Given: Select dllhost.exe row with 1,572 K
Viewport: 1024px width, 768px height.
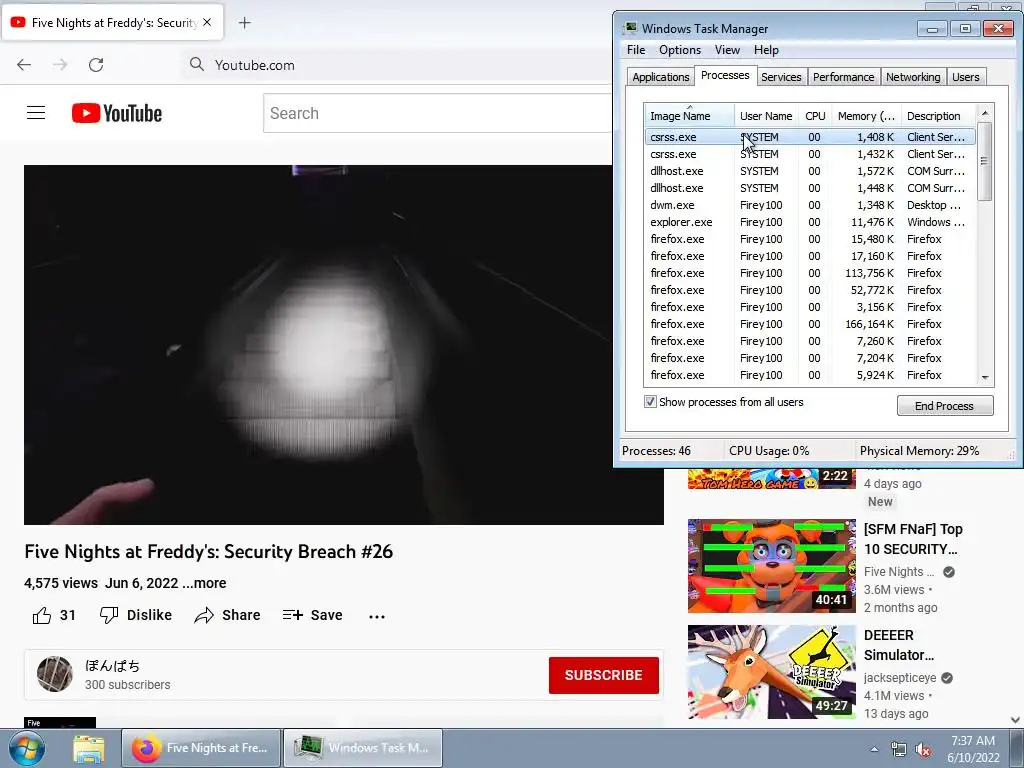Looking at the screenshot, I should (x=810, y=171).
